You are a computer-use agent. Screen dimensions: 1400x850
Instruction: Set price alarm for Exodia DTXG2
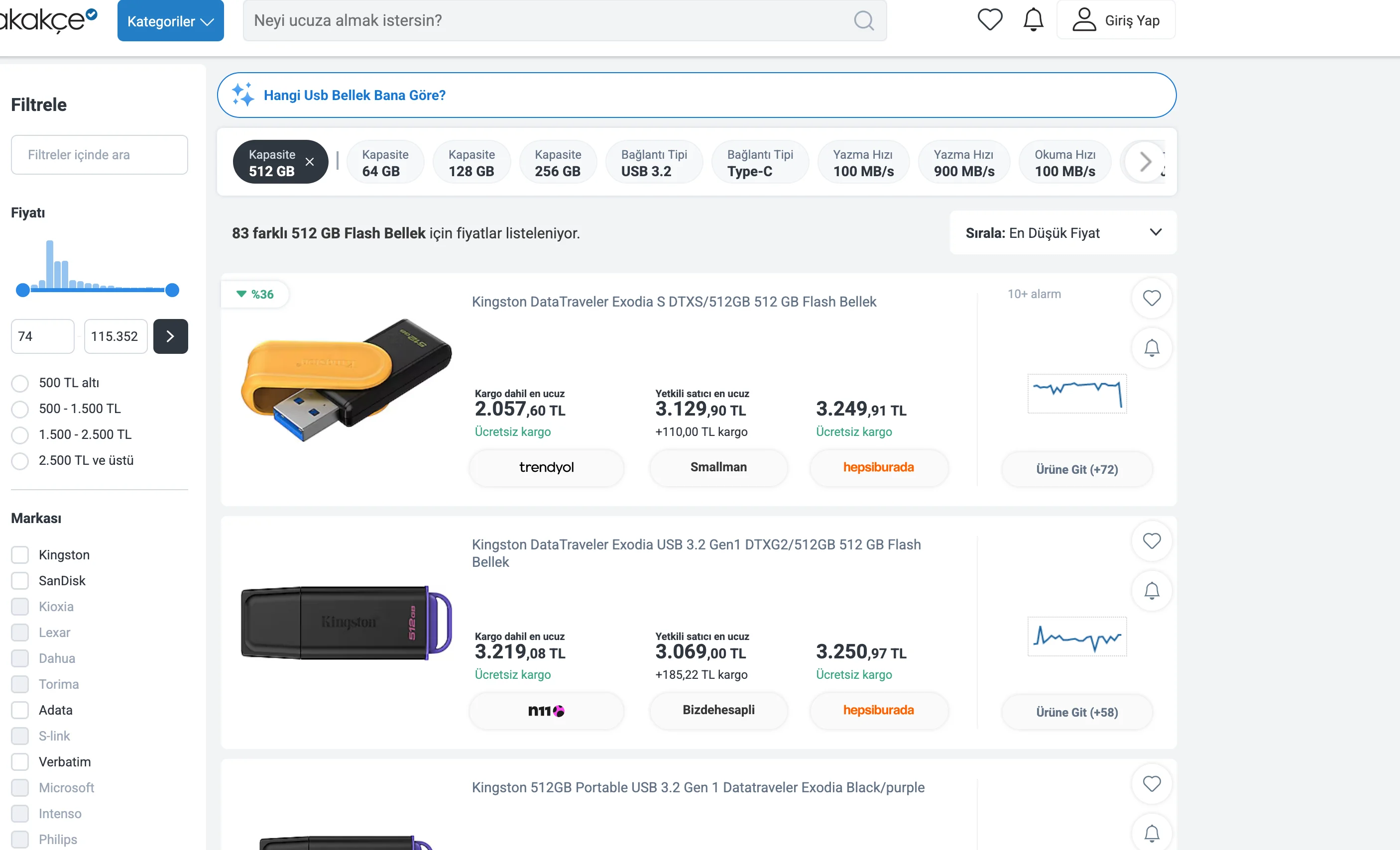1152,591
